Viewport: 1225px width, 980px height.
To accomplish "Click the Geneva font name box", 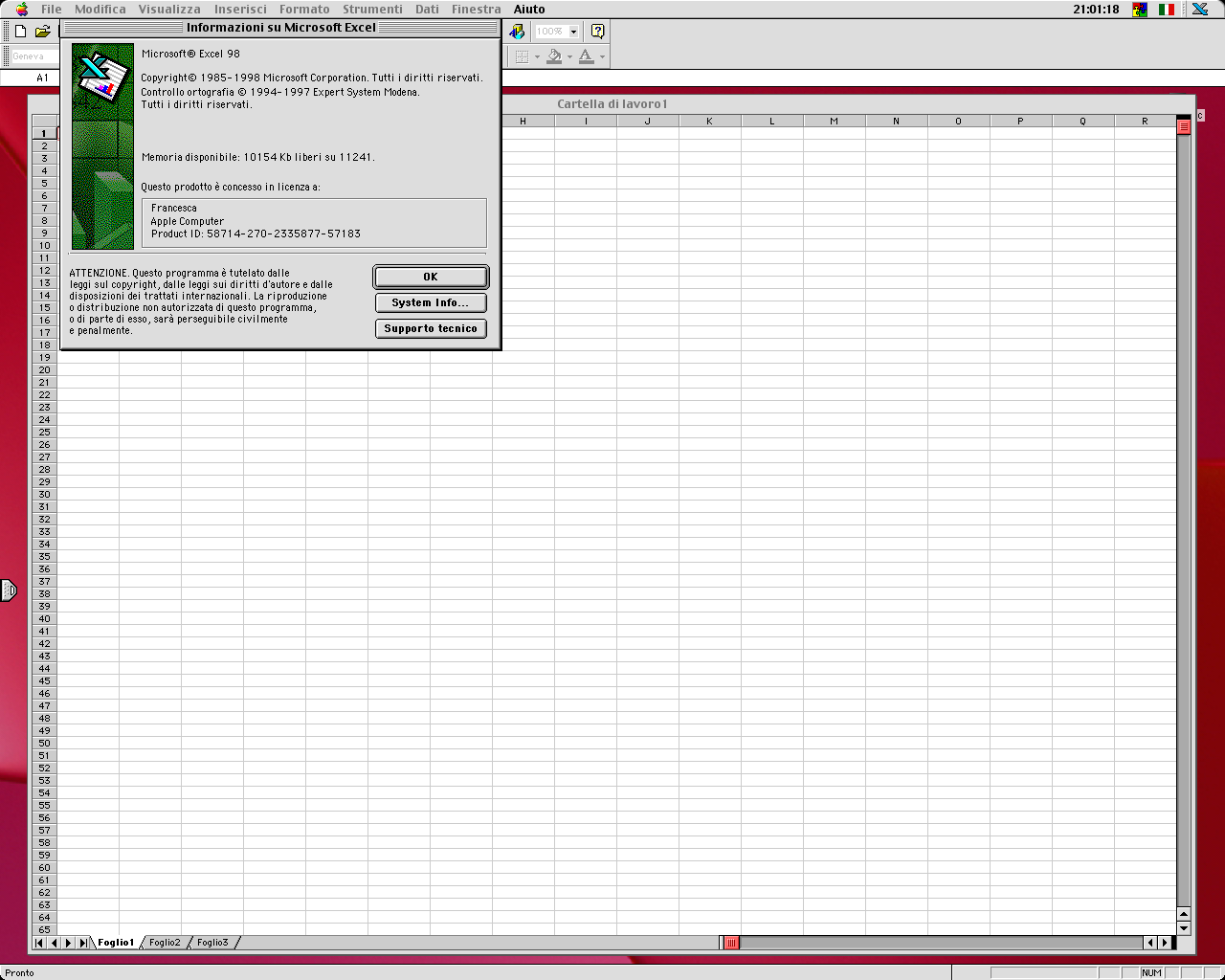I will (x=33, y=56).
